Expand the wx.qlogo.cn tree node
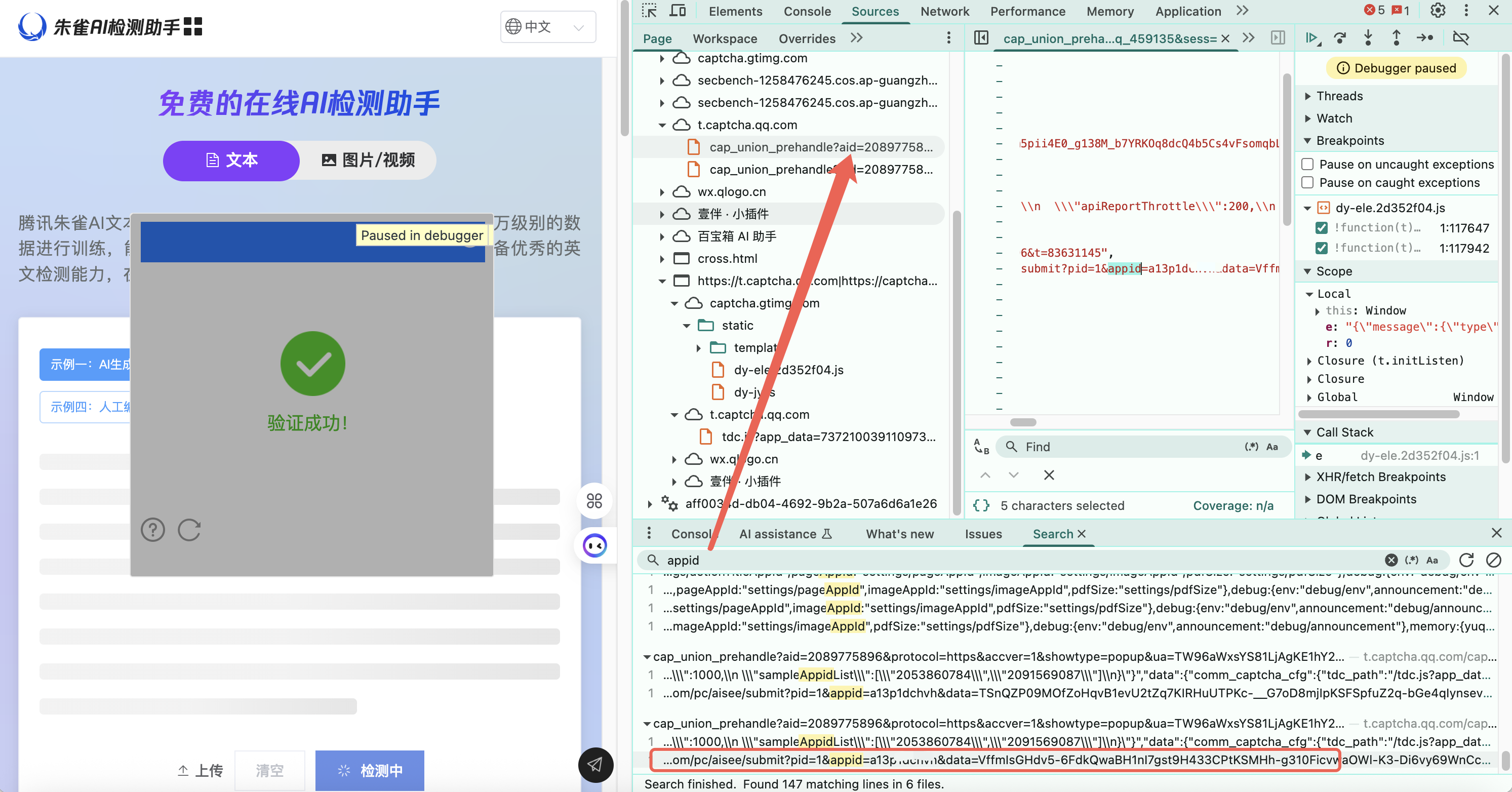This screenshot has width=1512, height=792. [661, 192]
